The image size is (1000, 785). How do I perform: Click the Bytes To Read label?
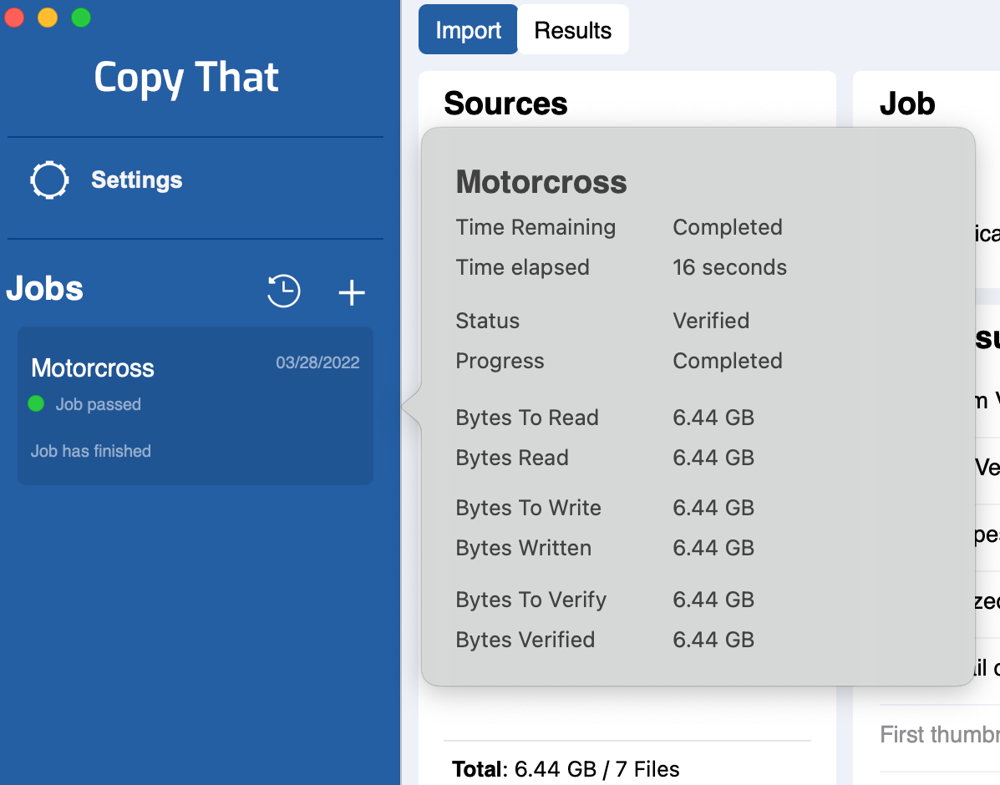(527, 418)
